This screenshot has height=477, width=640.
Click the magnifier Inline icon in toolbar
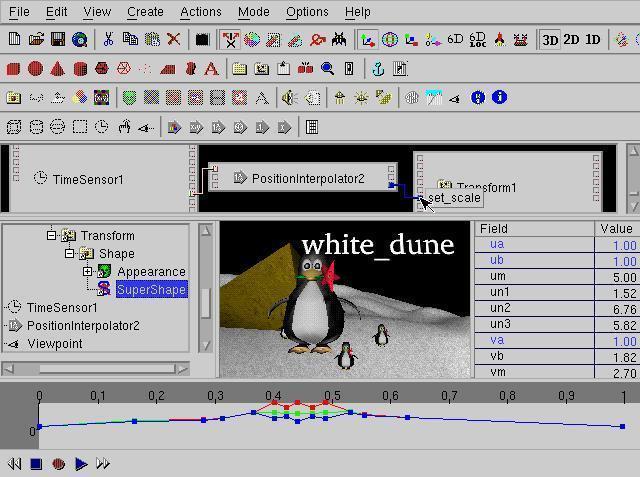tap(327, 69)
